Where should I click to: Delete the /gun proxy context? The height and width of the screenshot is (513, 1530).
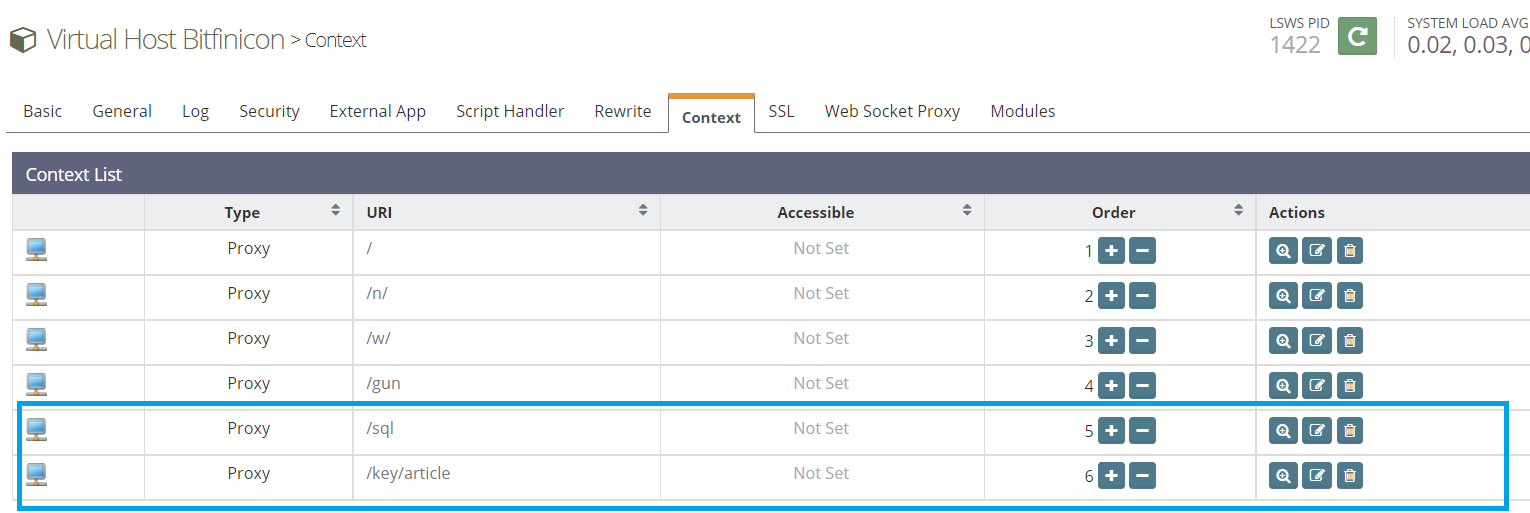[1350, 386]
